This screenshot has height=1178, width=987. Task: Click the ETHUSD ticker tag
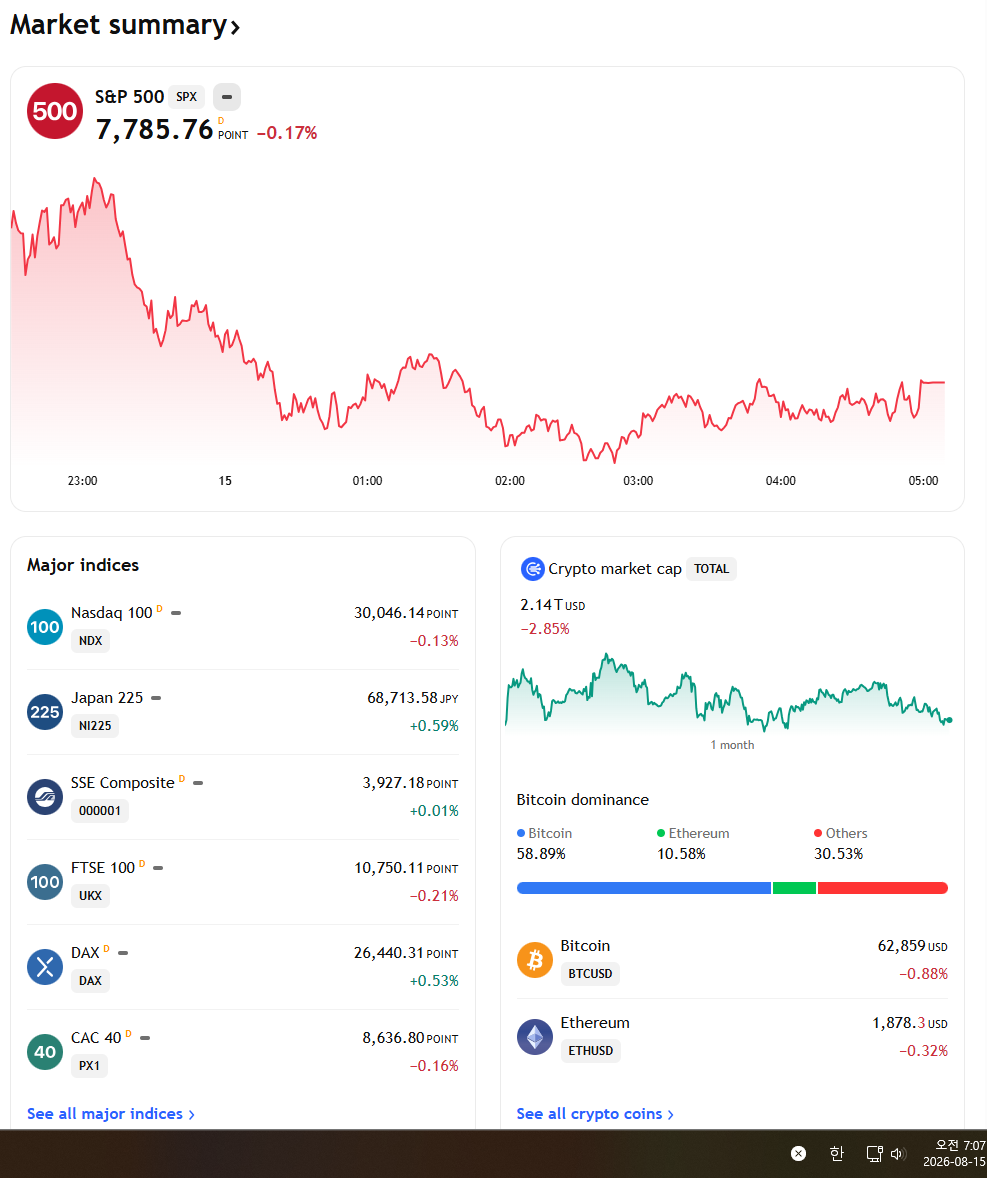tap(590, 1051)
